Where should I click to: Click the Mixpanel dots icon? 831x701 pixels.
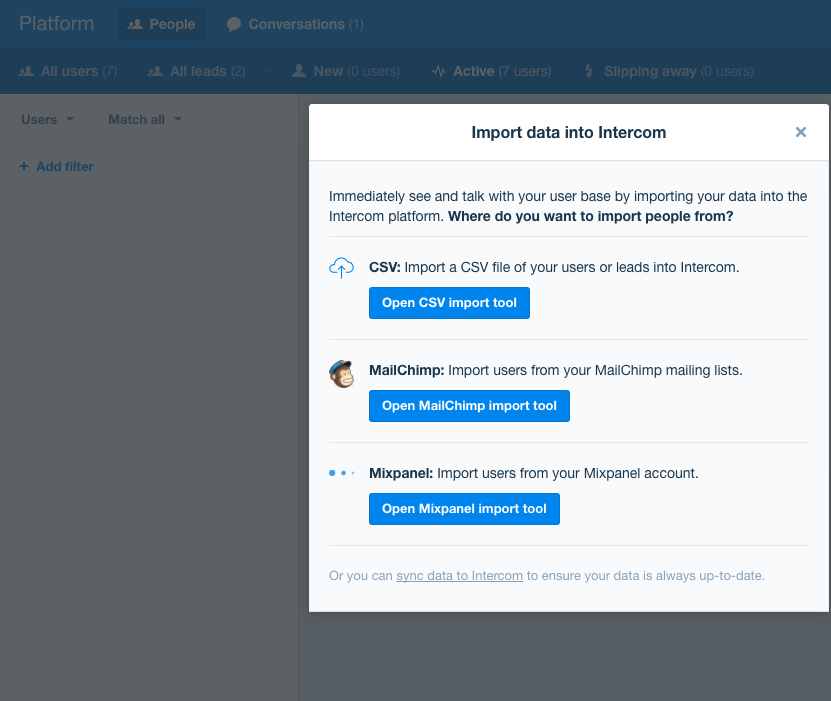click(341, 473)
